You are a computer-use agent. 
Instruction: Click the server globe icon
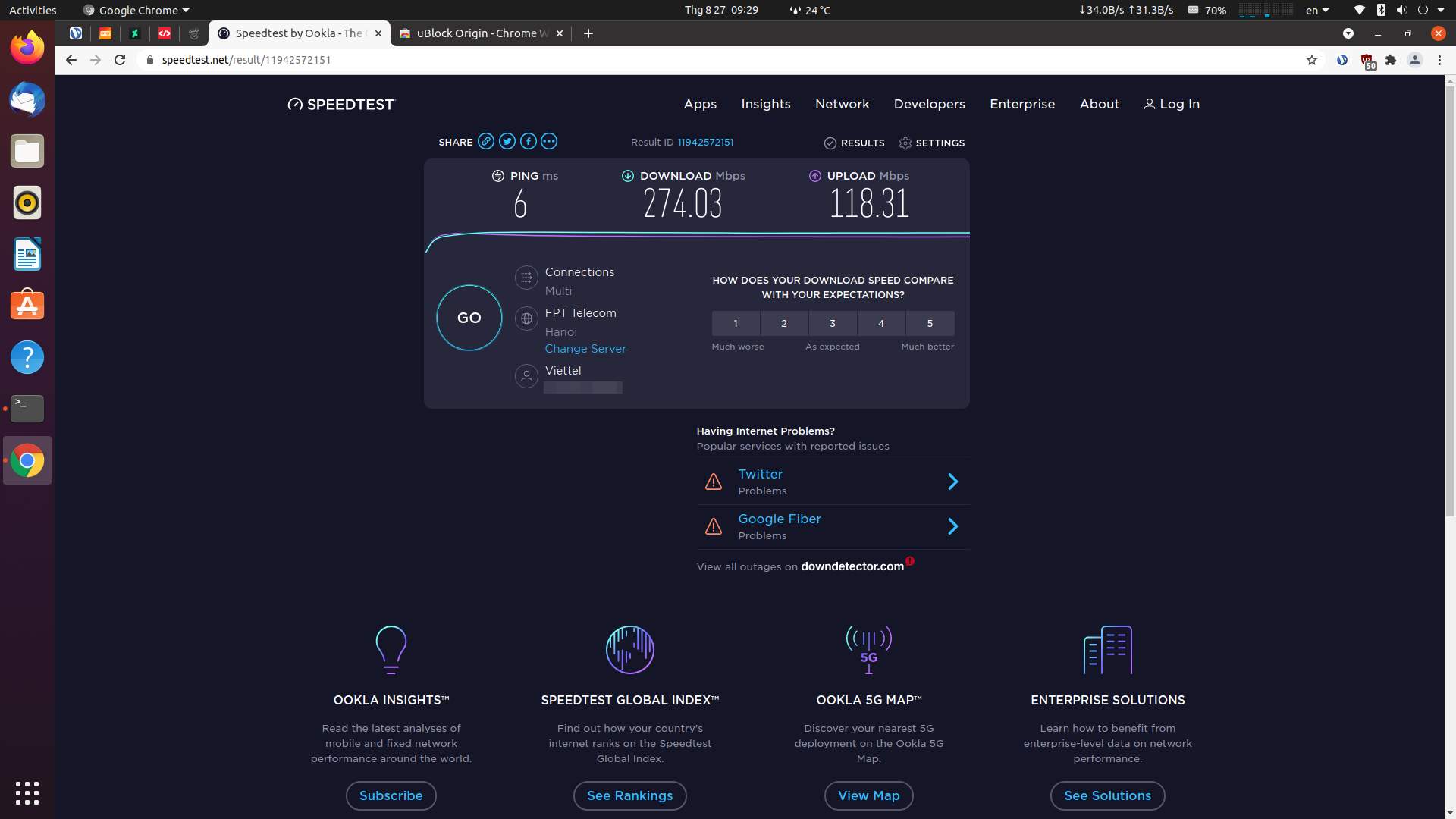[526, 318]
